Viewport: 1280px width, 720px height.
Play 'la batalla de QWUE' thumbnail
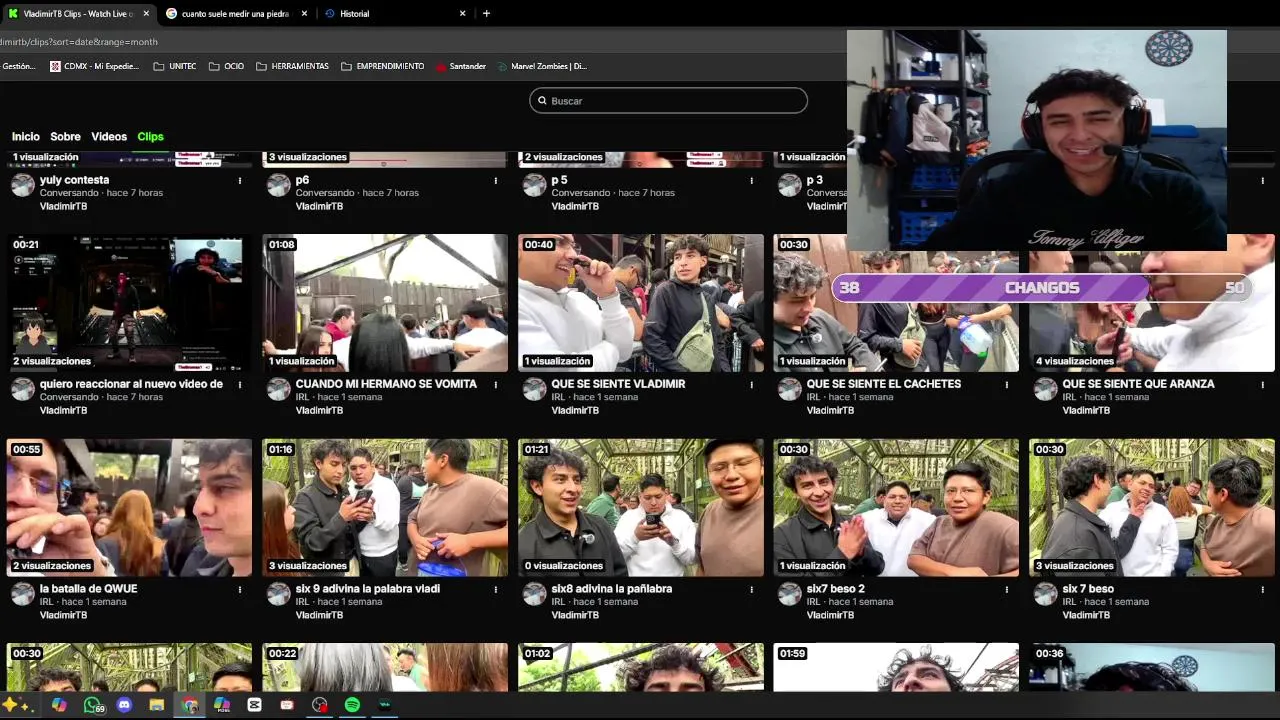(x=129, y=508)
